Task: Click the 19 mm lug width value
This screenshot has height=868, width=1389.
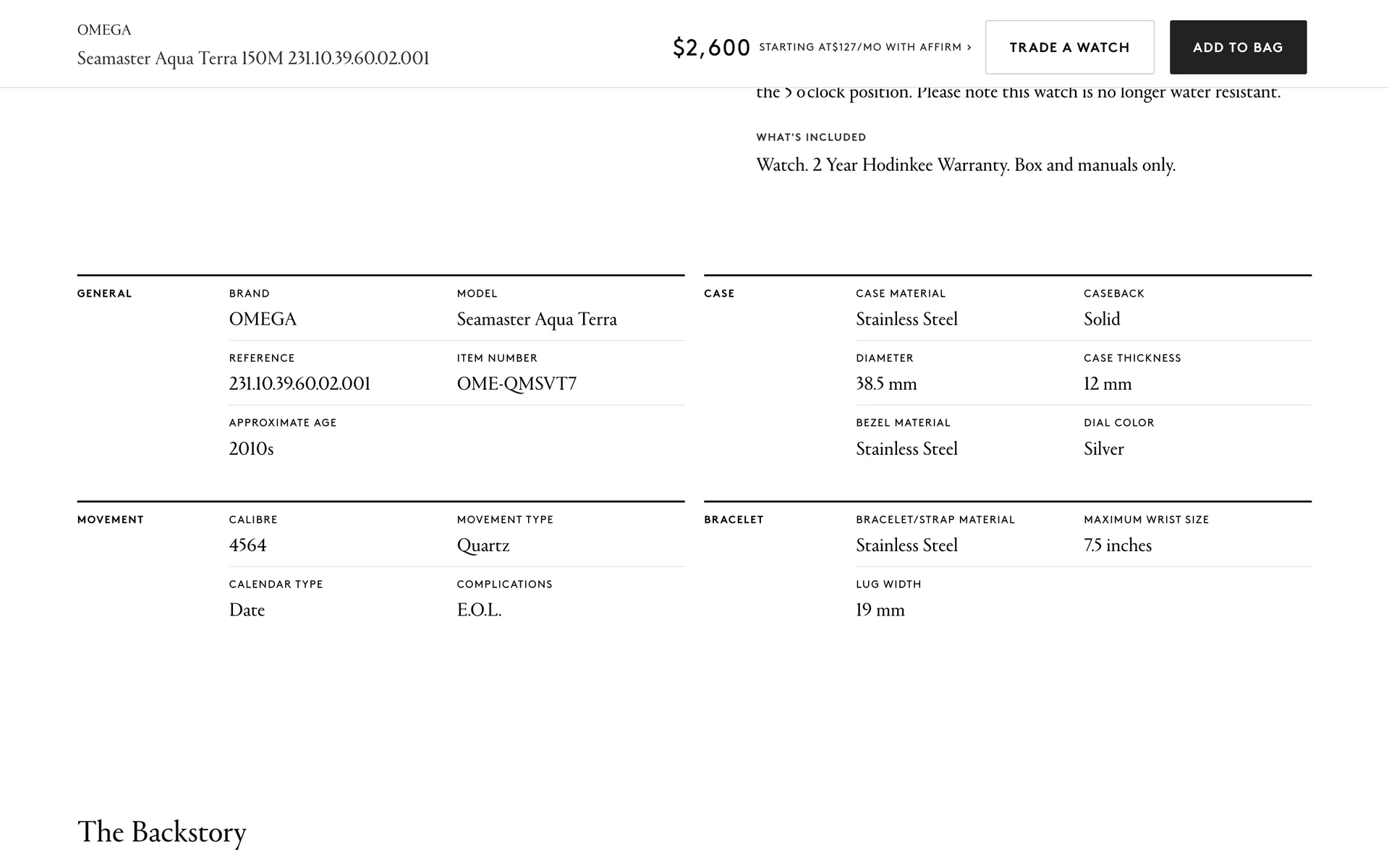Action: pos(880,610)
